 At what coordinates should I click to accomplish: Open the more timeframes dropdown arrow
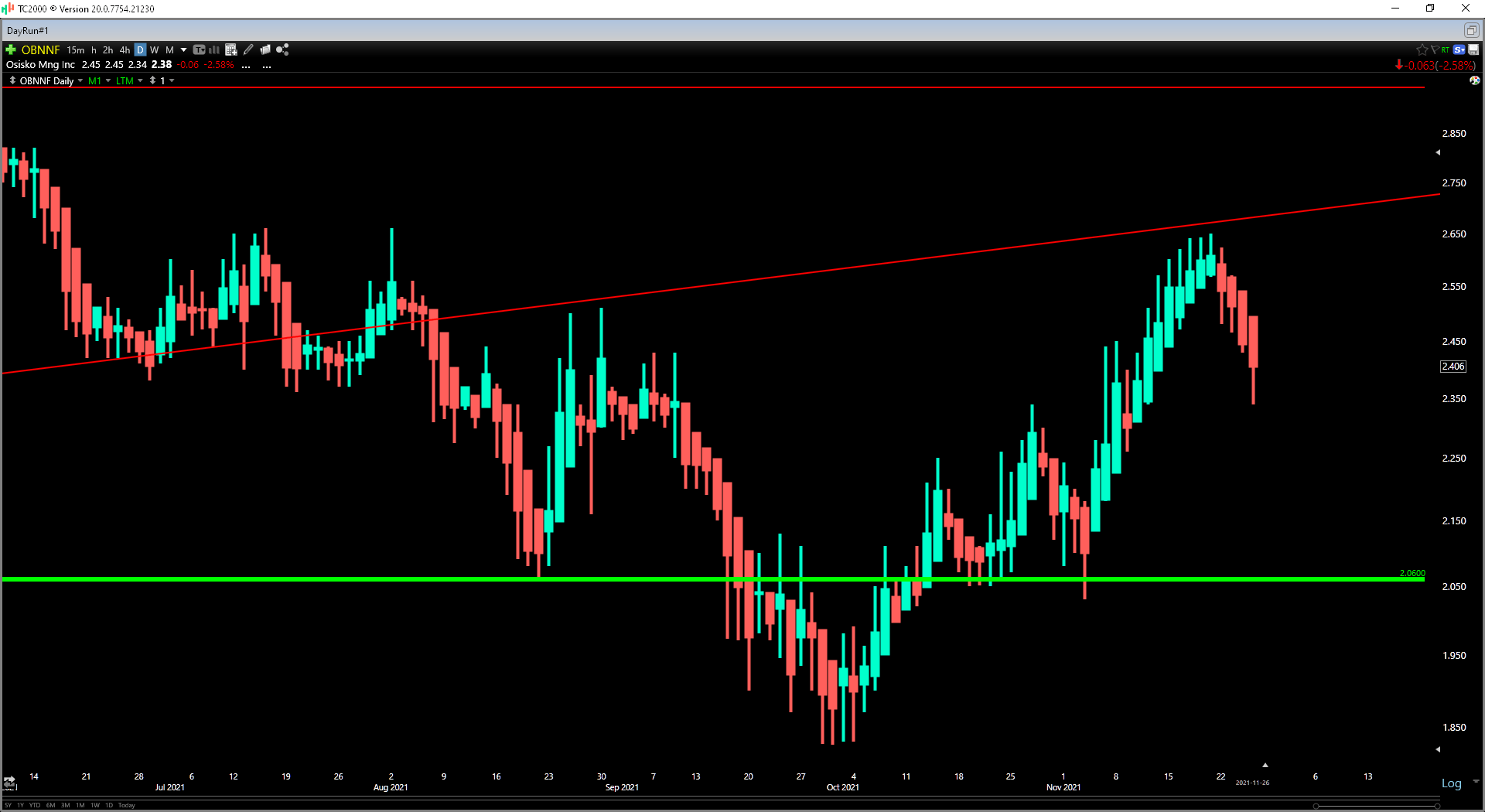183,49
